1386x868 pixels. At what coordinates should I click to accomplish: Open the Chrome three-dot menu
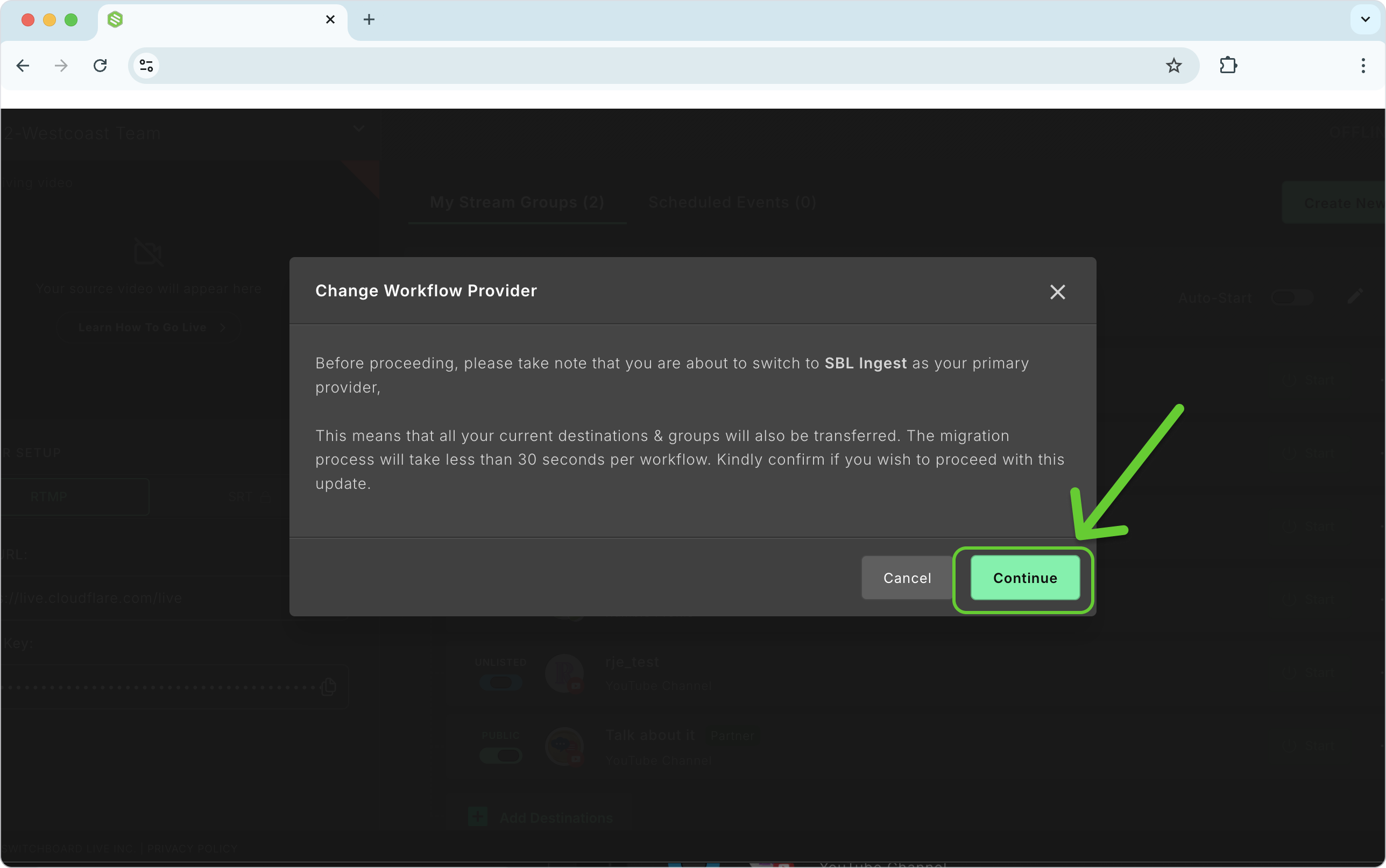[1363, 66]
